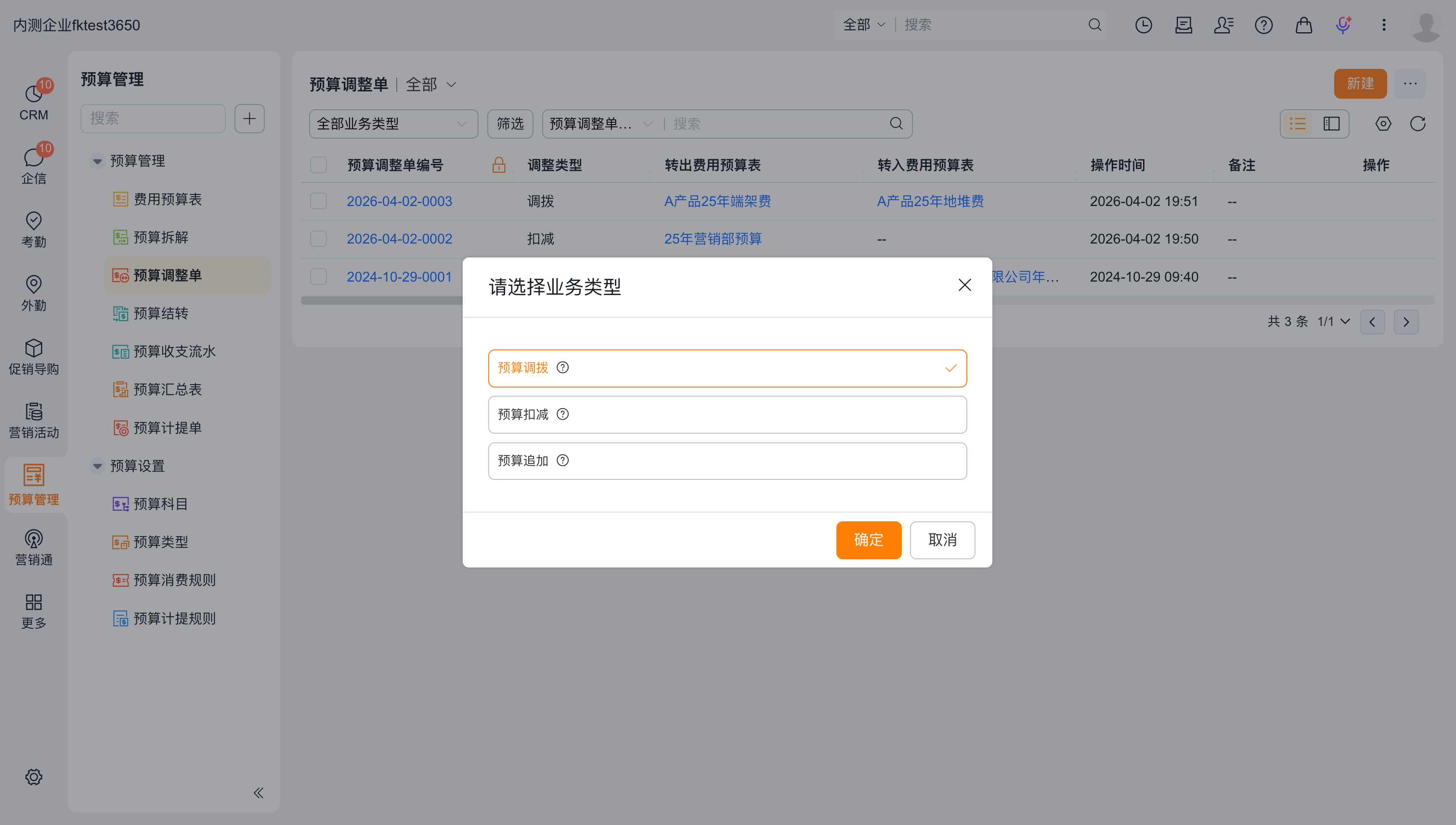Collapse the 预算设置 tree group

[97, 466]
